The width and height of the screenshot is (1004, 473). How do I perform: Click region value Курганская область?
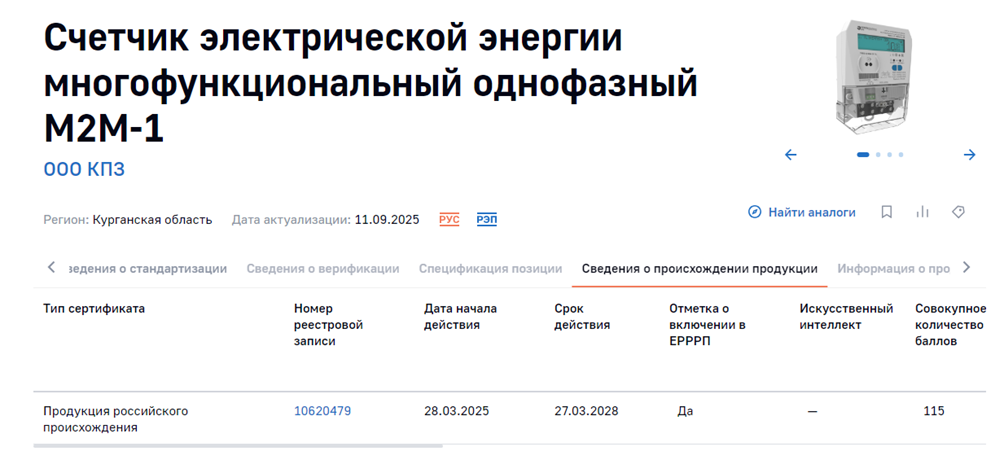152,220
